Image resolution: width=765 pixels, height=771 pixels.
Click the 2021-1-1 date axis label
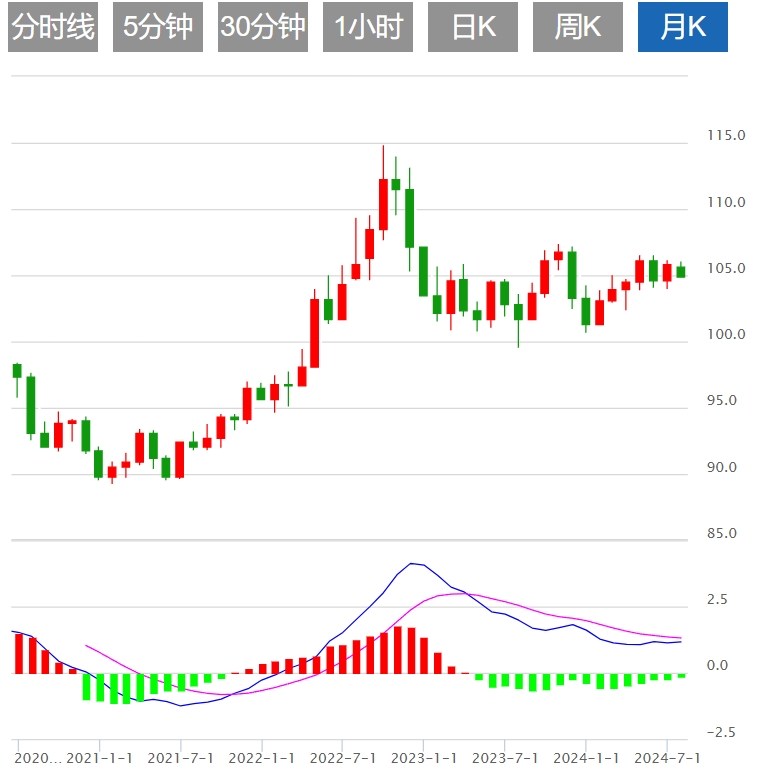coord(99,758)
